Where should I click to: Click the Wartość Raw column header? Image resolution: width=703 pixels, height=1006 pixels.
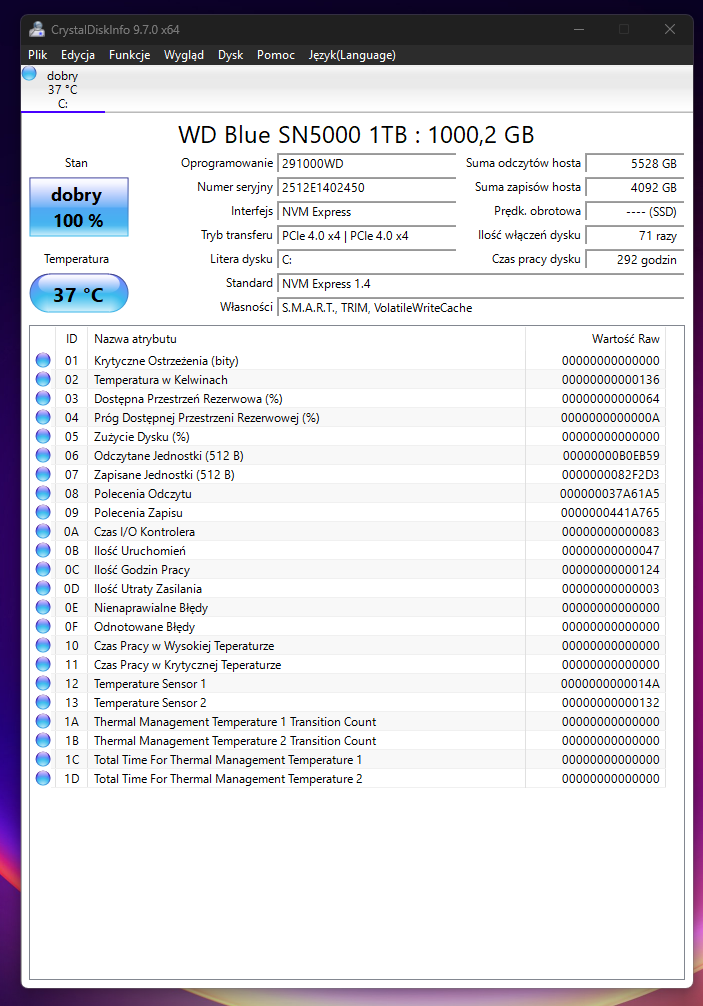pos(625,339)
